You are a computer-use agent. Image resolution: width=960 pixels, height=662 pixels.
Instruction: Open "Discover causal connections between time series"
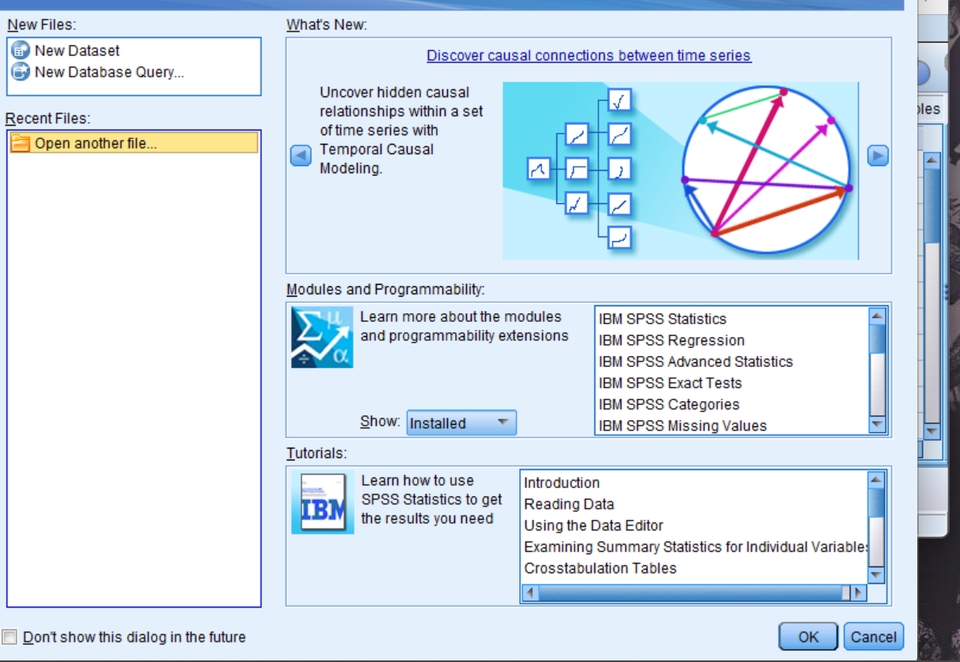(x=588, y=55)
